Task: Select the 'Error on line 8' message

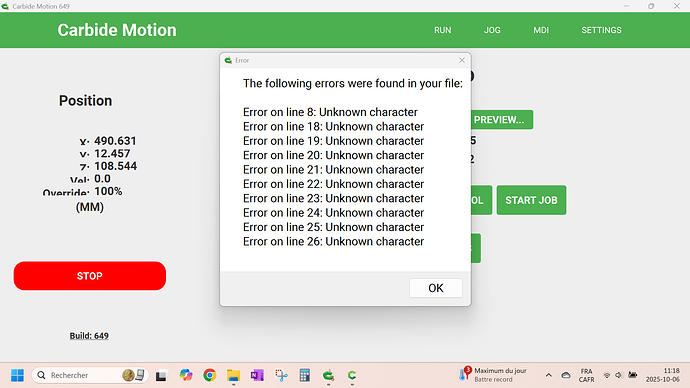Action: (x=330, y=112)
